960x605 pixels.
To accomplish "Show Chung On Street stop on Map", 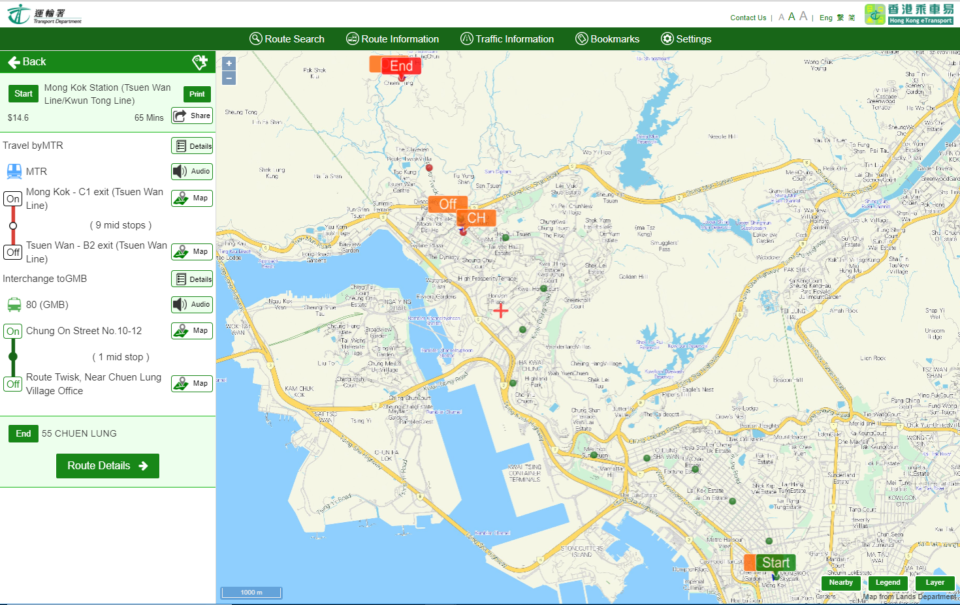I will (x=192, y=331).
